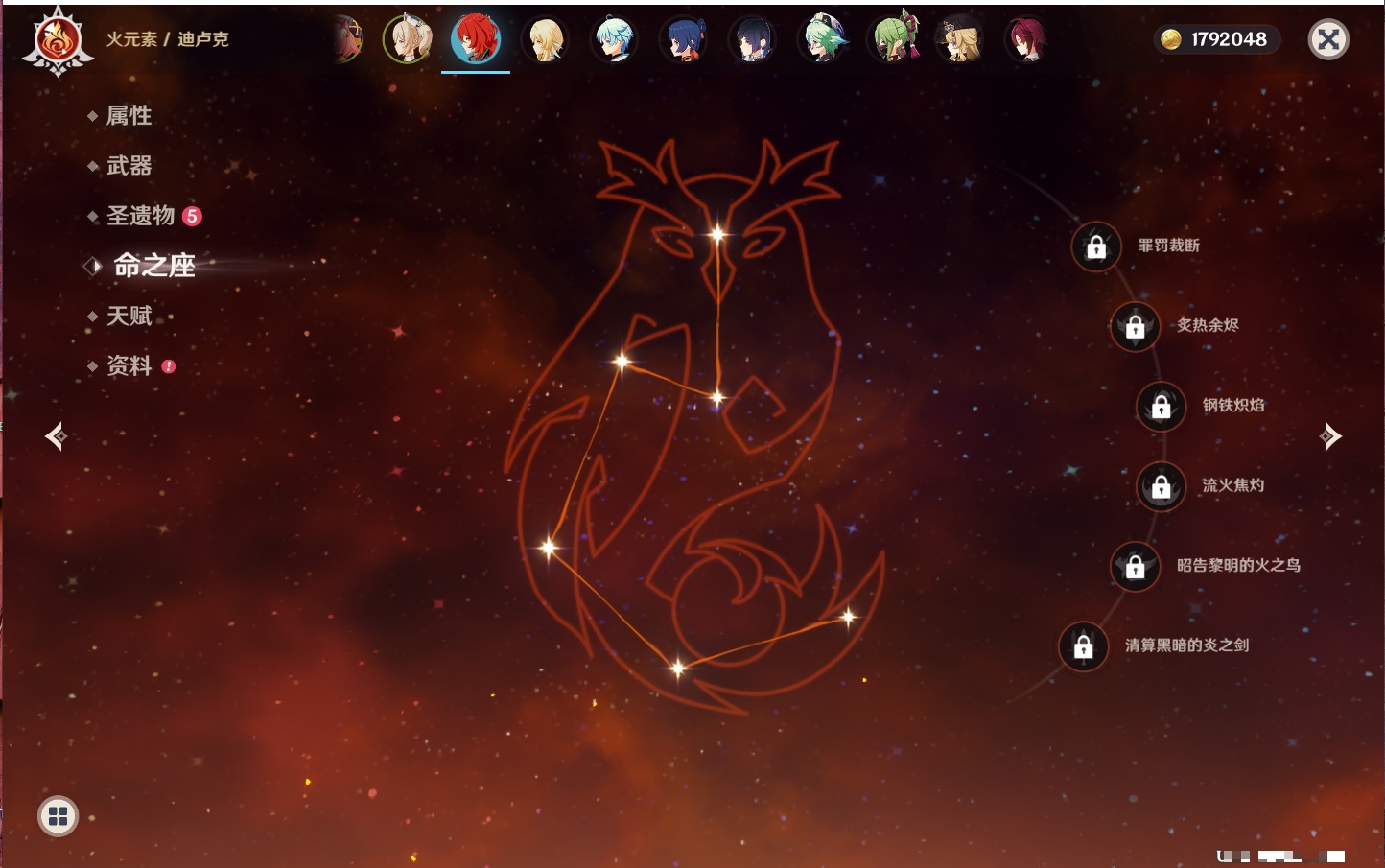The width and height of the screenshot is (1385, 868).
Task: Open locked constellation 清算黑暗的炎之剑
Action: pyautogui.click(x=1084, y=646)
